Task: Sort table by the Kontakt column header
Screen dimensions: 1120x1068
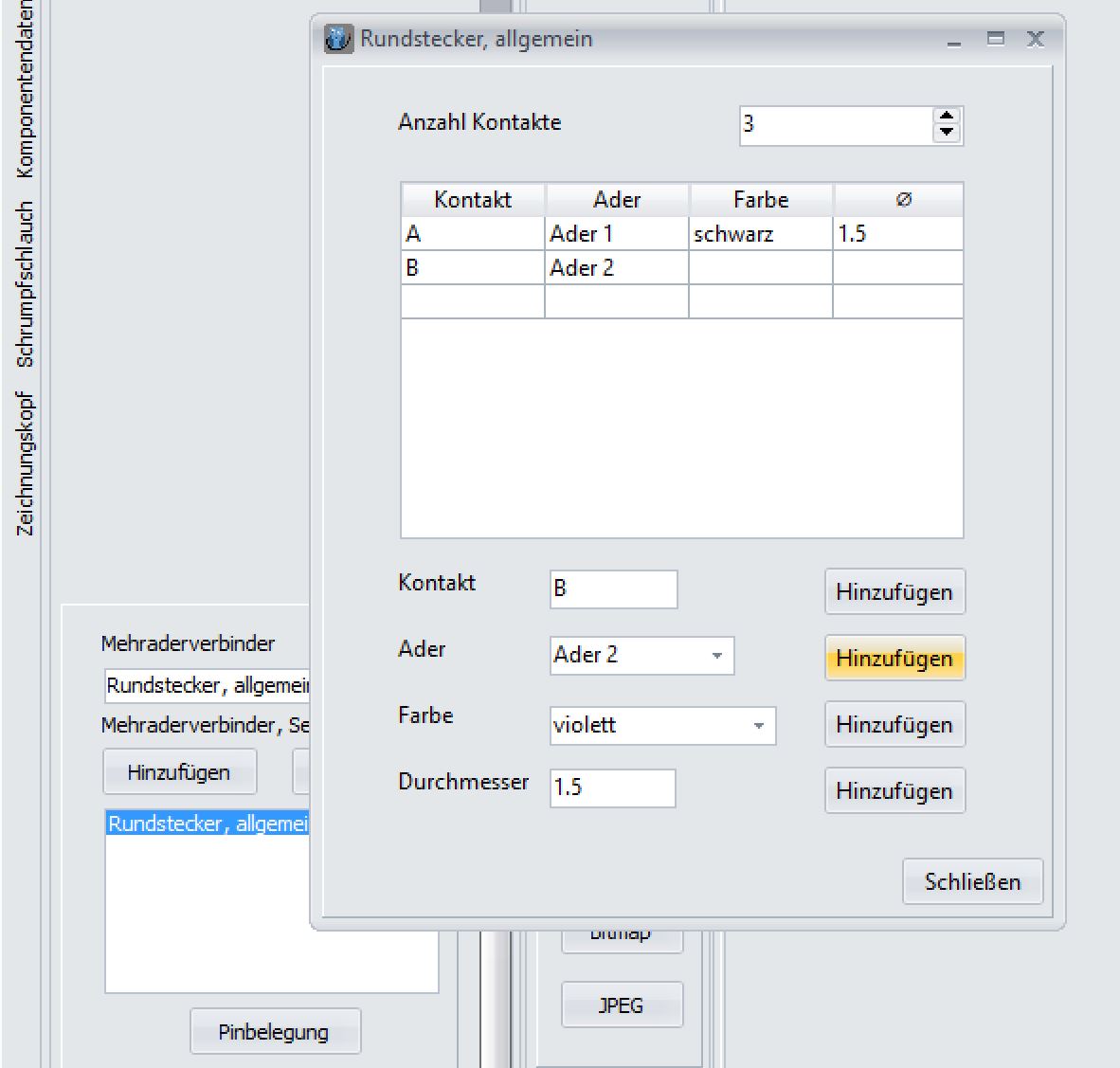Action: click(472, 200)
